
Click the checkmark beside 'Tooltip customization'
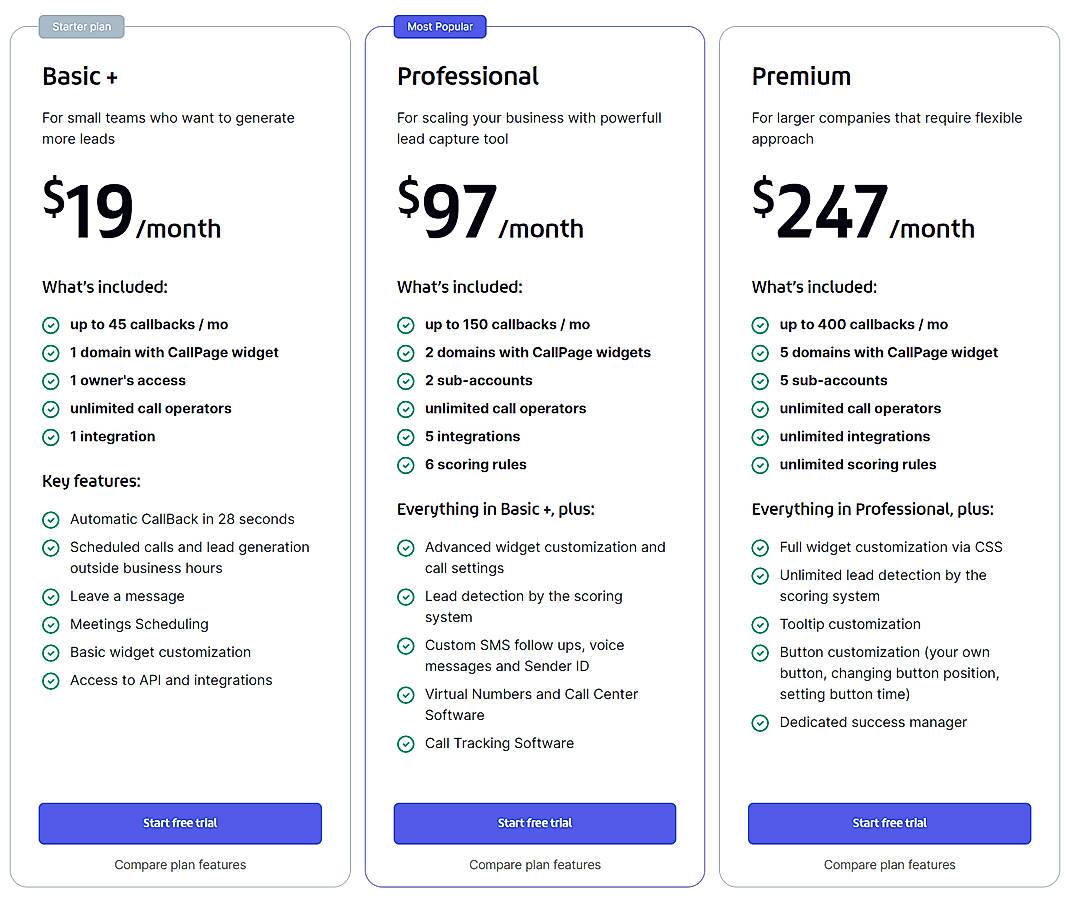[x=761, y=625]
